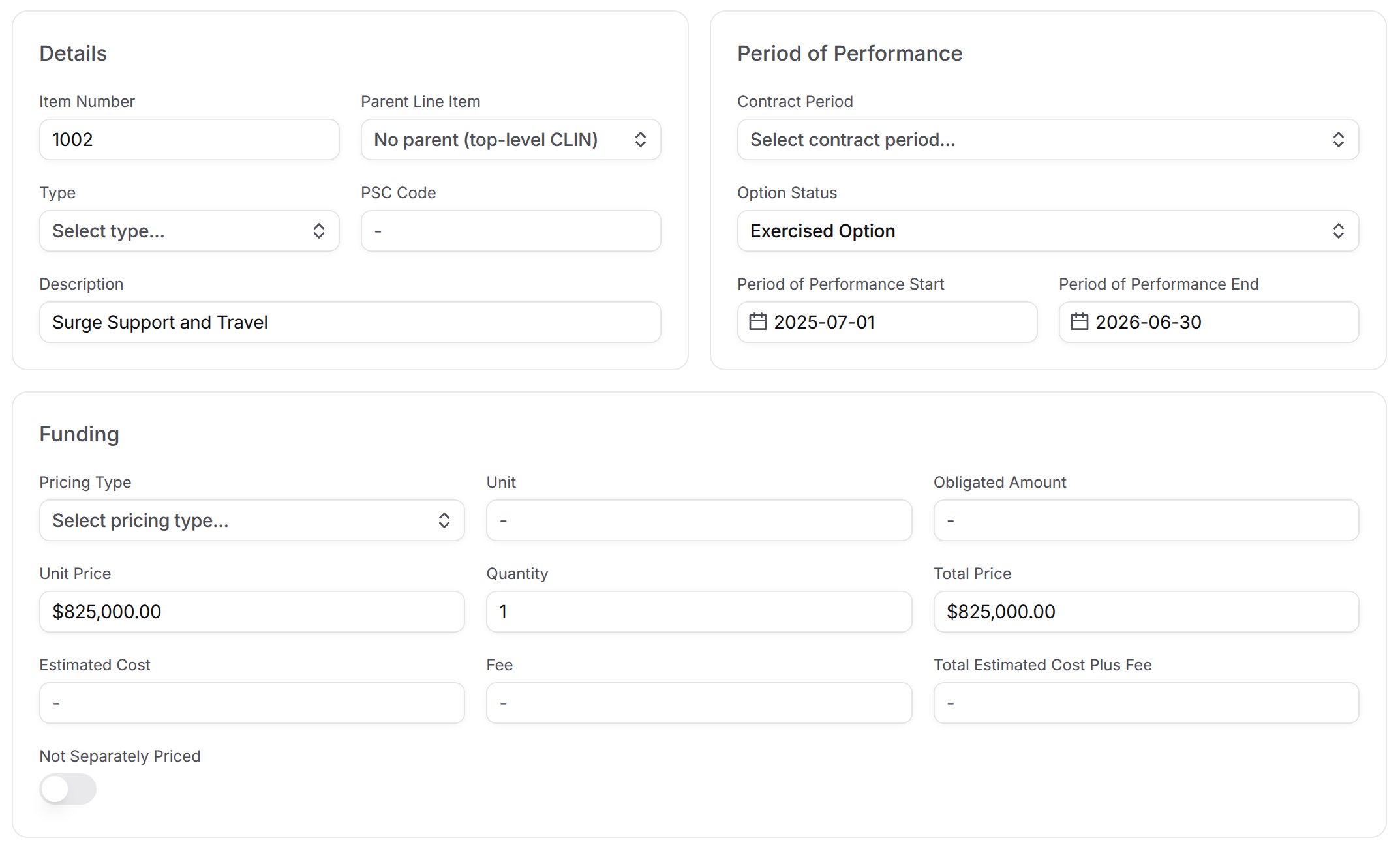This screenshot has width=1400, height=849.
Task: Click the Total Price field
Action: pyautogui.click(x=1146, y=612)
